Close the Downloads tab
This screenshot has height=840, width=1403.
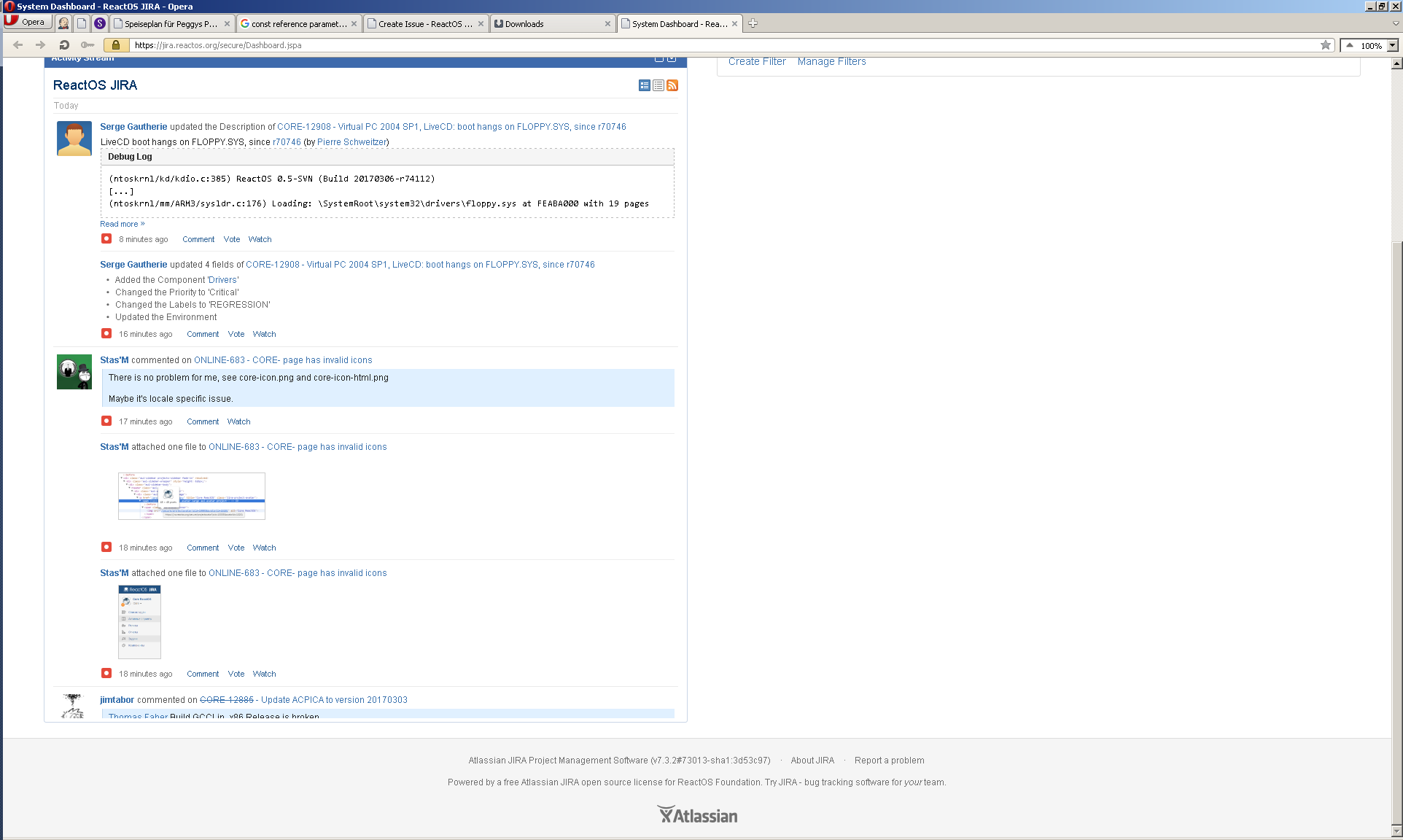point(607,24)
